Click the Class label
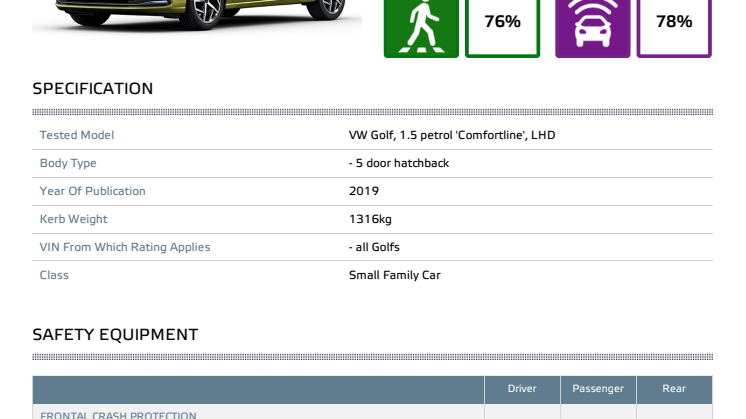This screenshot has height=419, width=746. point(54,275)
